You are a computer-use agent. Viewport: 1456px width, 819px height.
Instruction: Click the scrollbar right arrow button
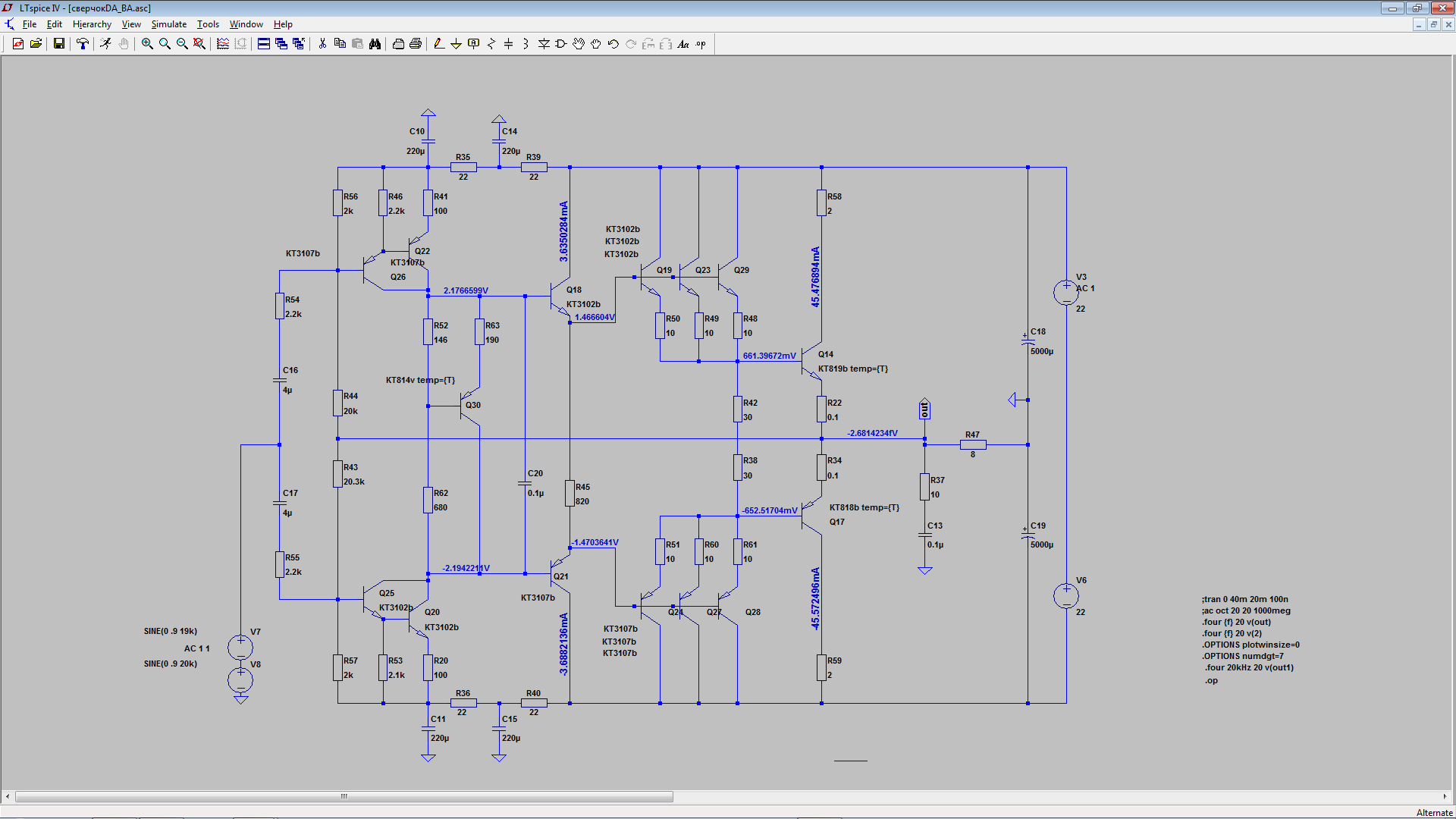[x=1445, y=796]
